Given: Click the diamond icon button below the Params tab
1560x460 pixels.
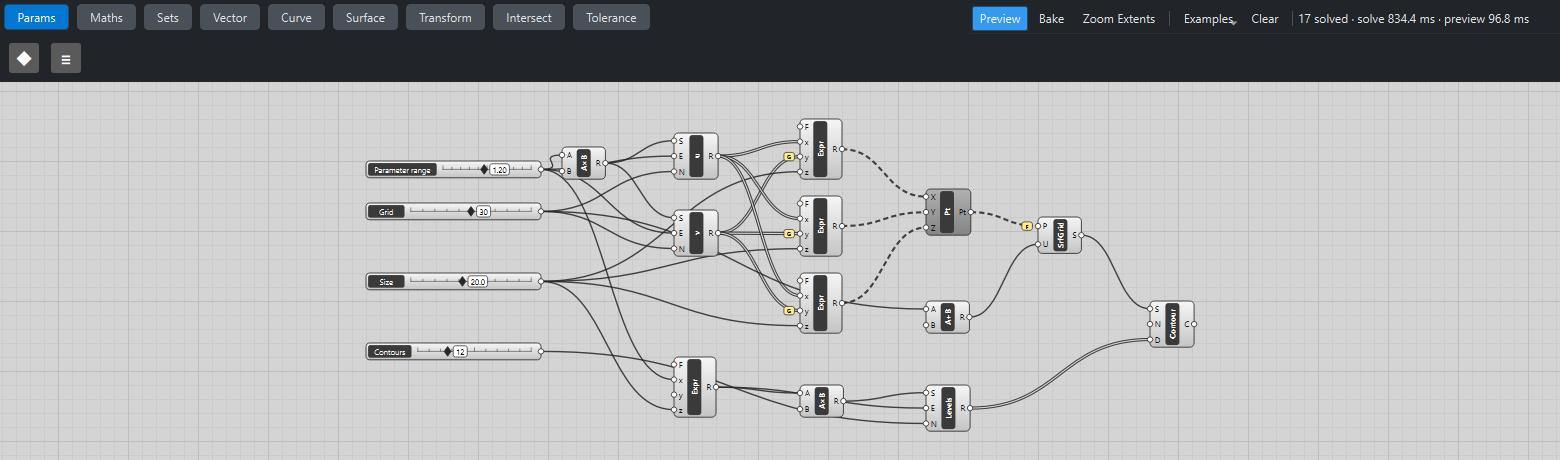Looking at the screenshot, I should tap(24, 58).
